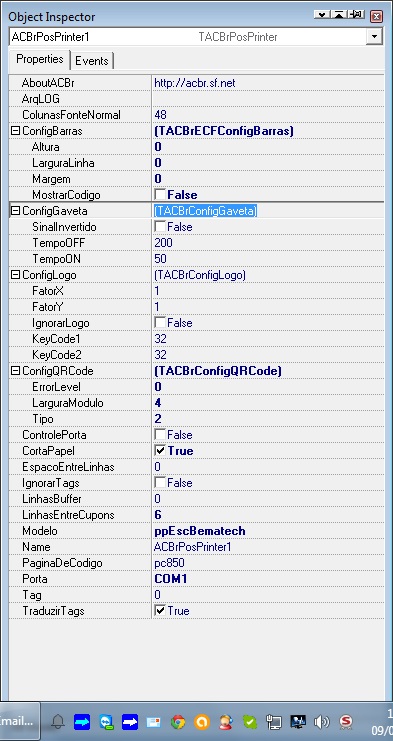This screenshot has height=741, width=393.
Task: Select the EspacoEntreLinhas property name
Action: tap(68, 467)
